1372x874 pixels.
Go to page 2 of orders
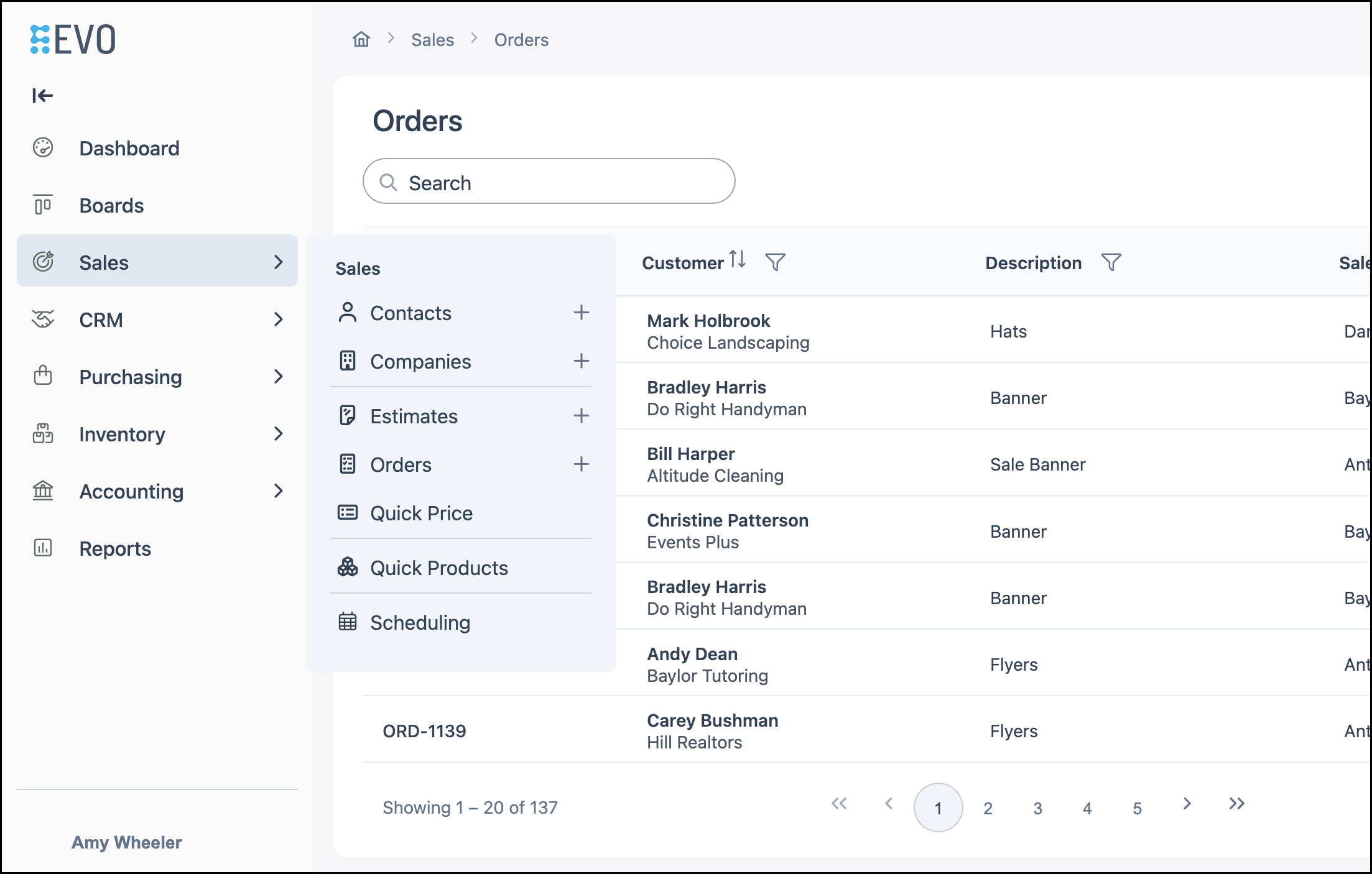988,807
